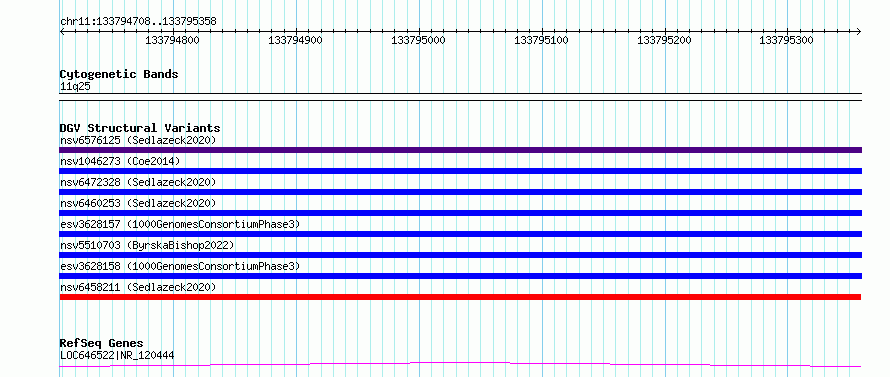
Task: Click the blue bar under nsv6472328
Action: coord(460,192)
